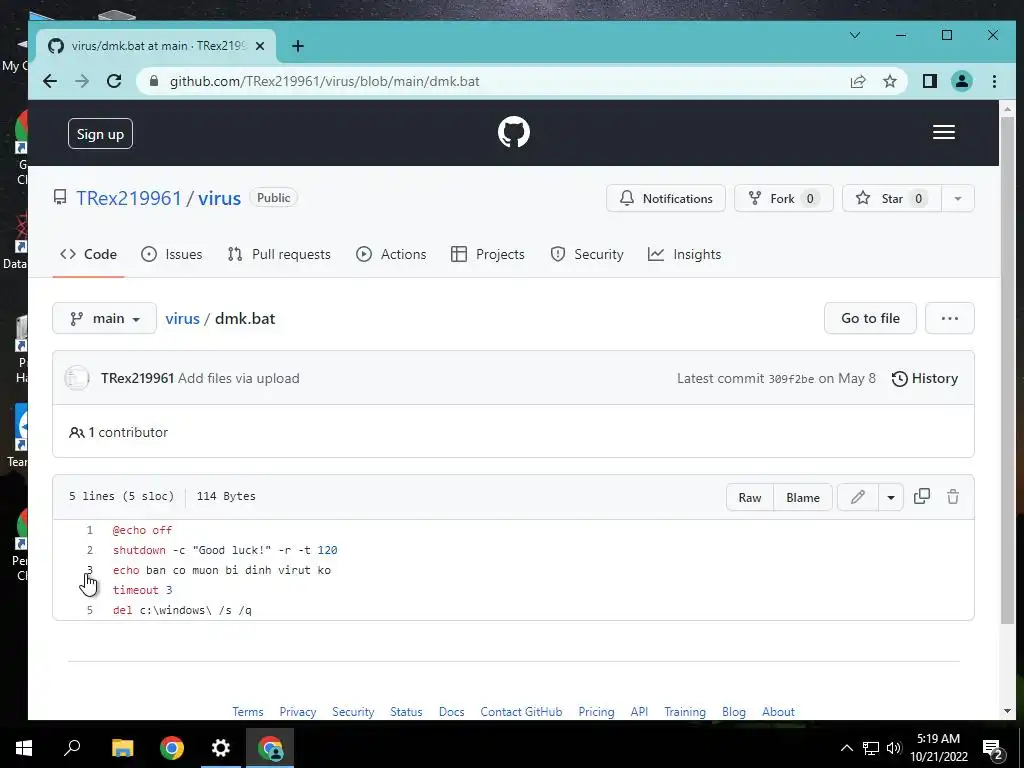Screen dimensions: 1024x768
Task: Focus the browser address bar
Action: pyautogui.click(x=496, y=81)
